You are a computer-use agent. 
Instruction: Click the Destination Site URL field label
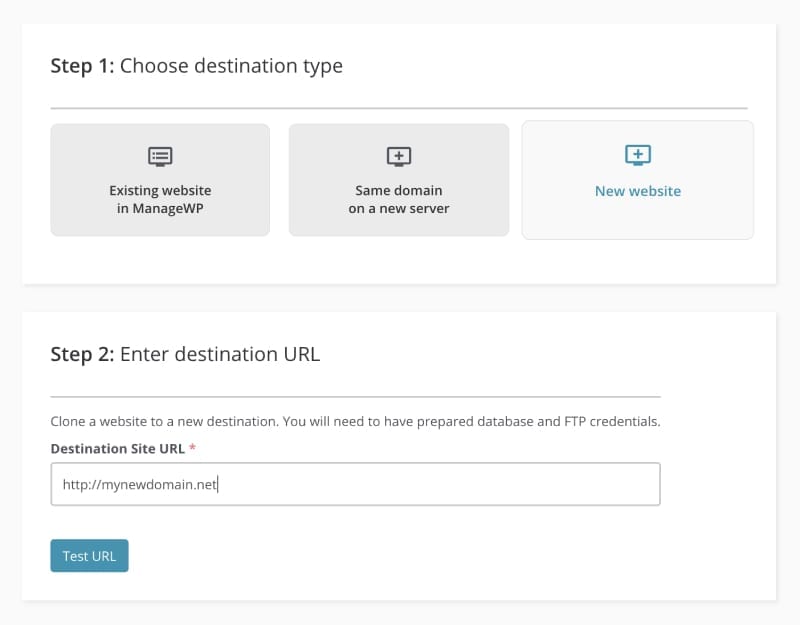tap(117, 449)
